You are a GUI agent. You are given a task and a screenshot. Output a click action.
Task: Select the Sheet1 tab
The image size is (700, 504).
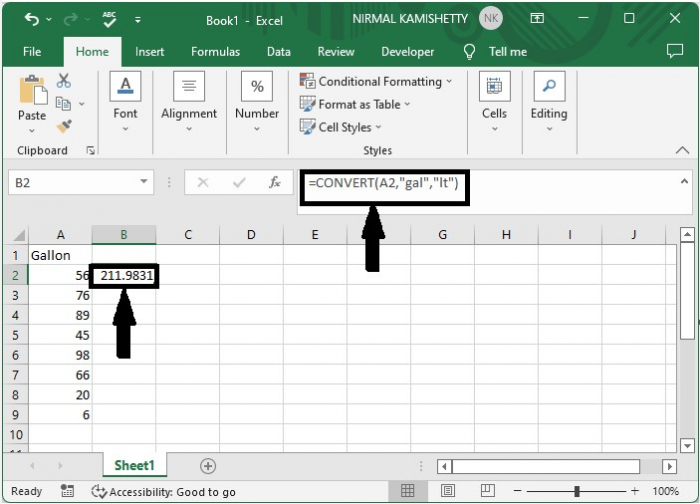[134, 465]
